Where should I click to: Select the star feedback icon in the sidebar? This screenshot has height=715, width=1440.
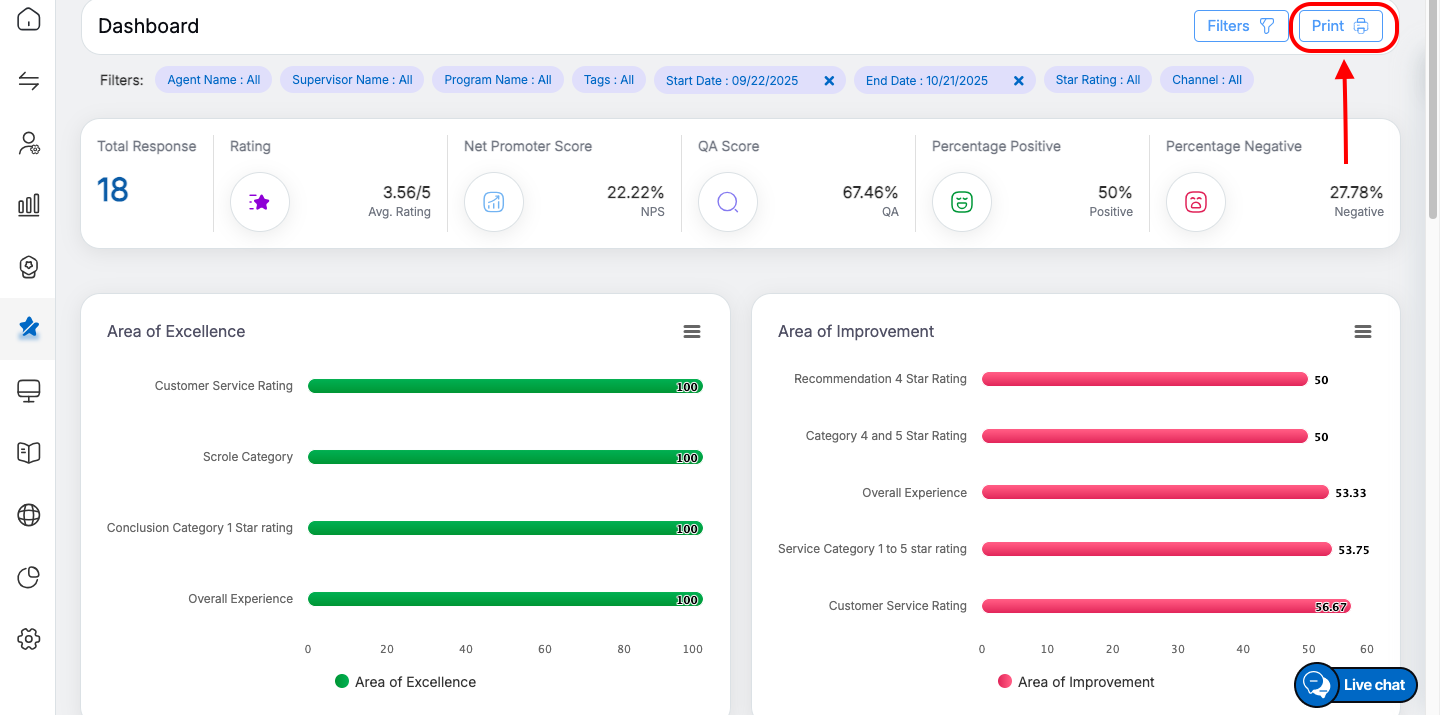pyautogui.click(x=28, y=327)
